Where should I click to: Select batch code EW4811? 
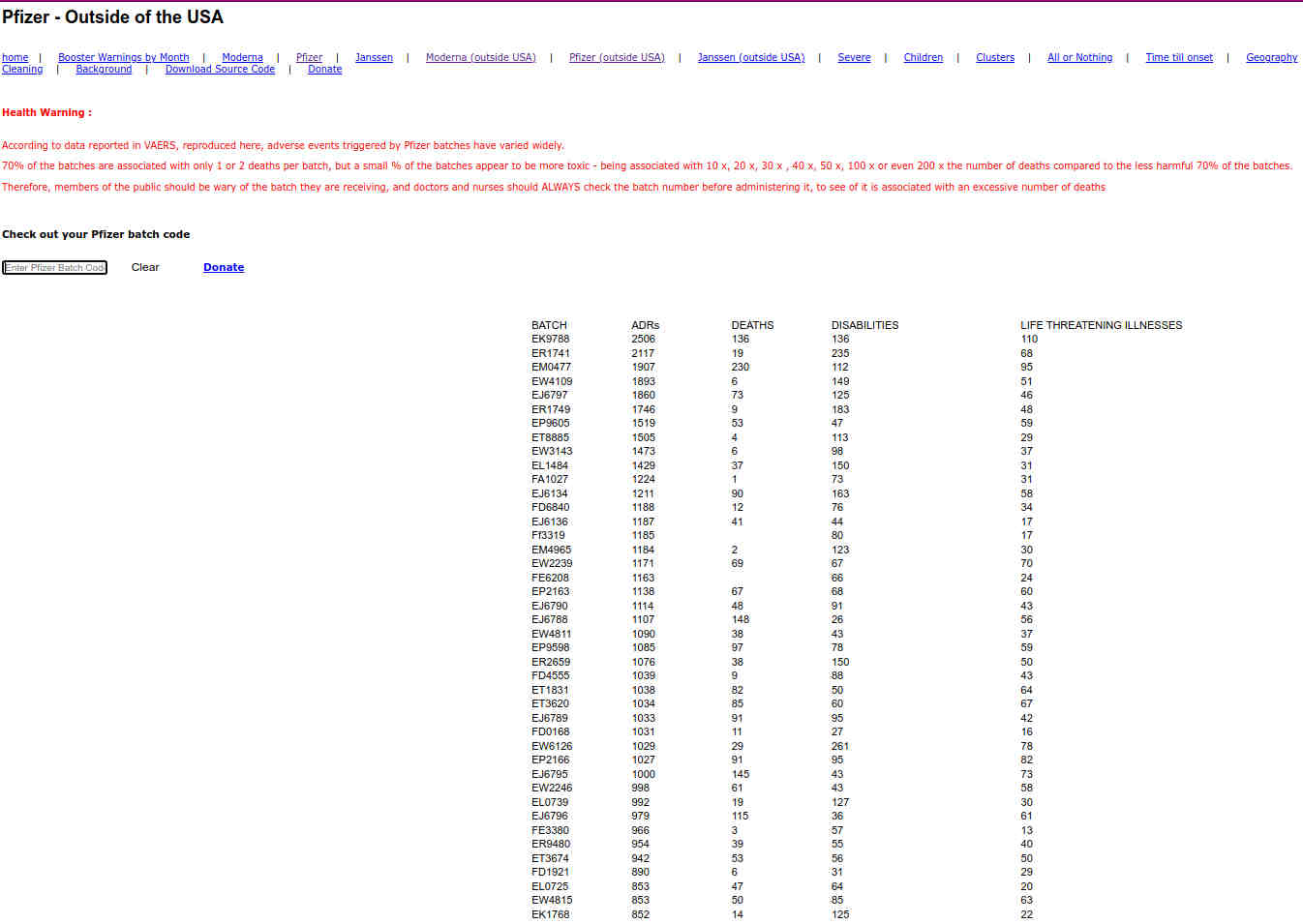[552, 635]
